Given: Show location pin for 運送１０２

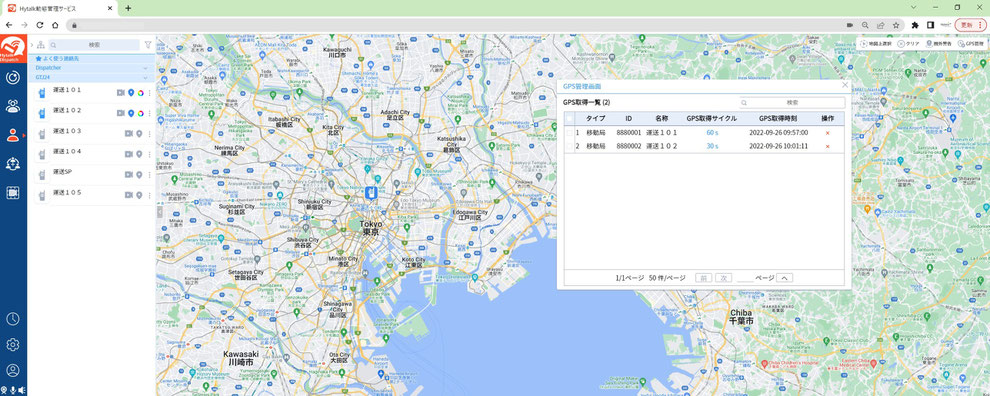Looking at the screenshot, I should [x=131, y=113].
